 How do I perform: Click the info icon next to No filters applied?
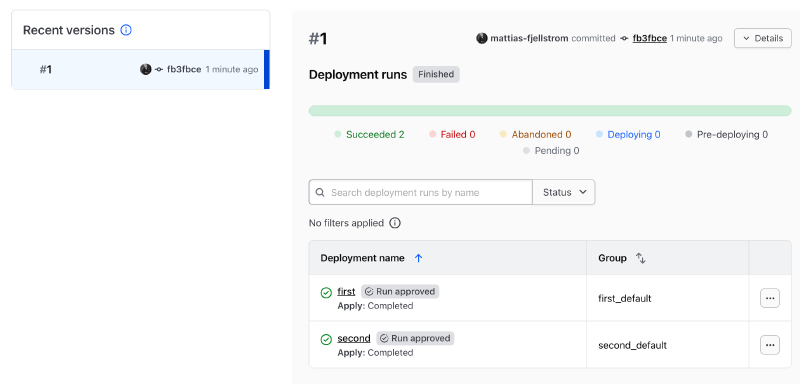coord(395,223)
